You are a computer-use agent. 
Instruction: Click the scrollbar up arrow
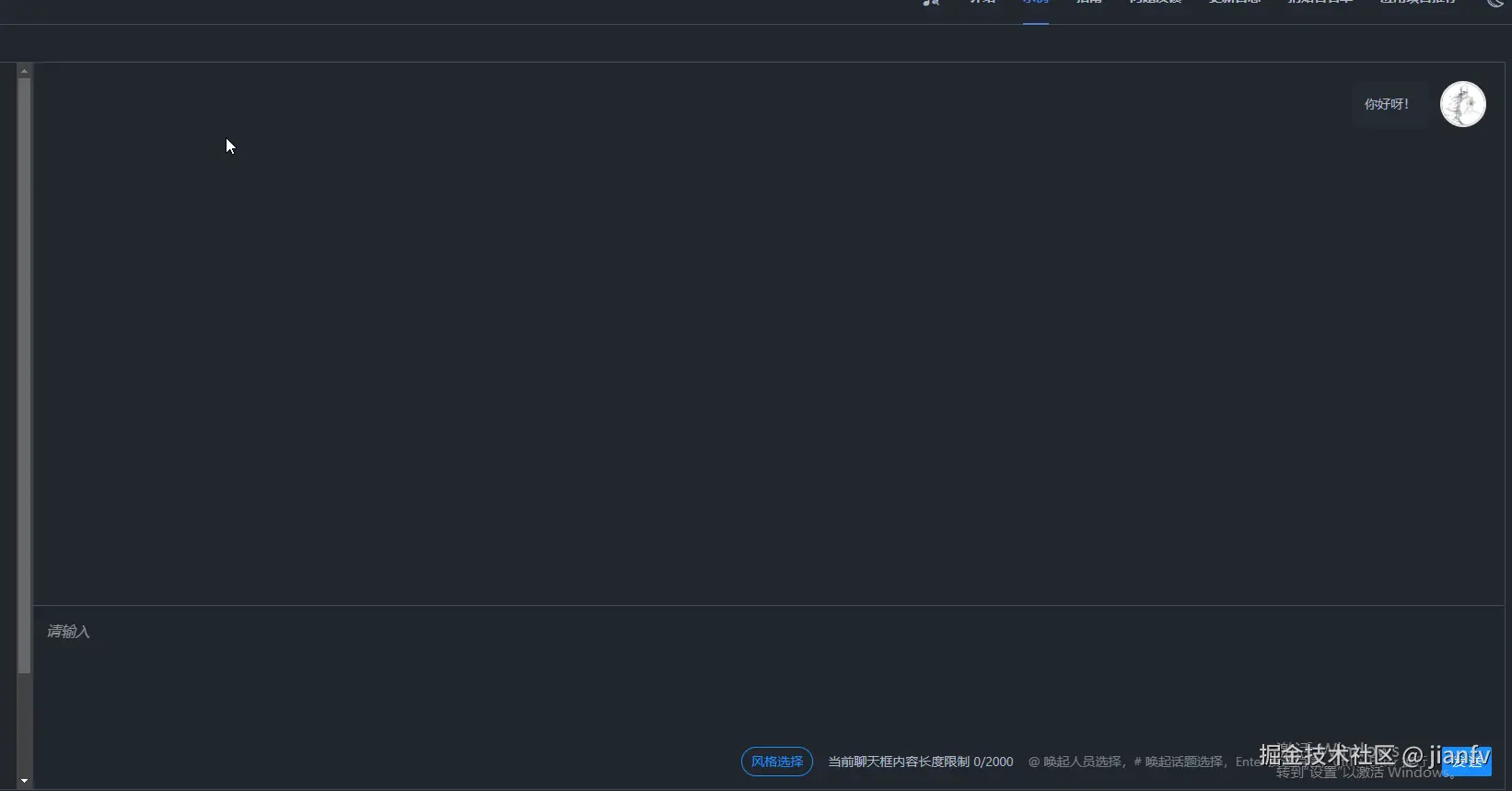point(24,71)
